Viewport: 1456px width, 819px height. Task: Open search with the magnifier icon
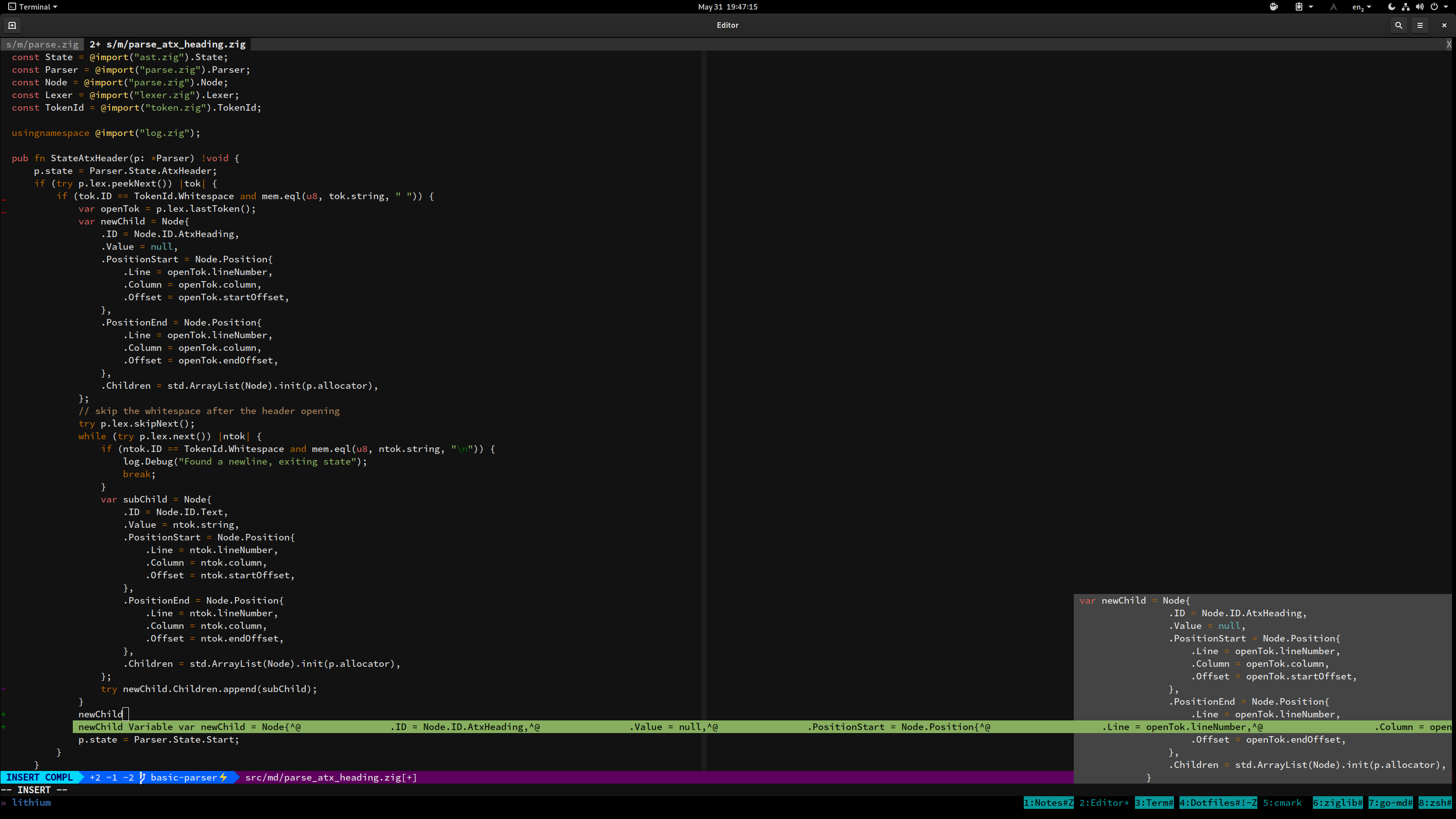click(x=1399, y=25)
